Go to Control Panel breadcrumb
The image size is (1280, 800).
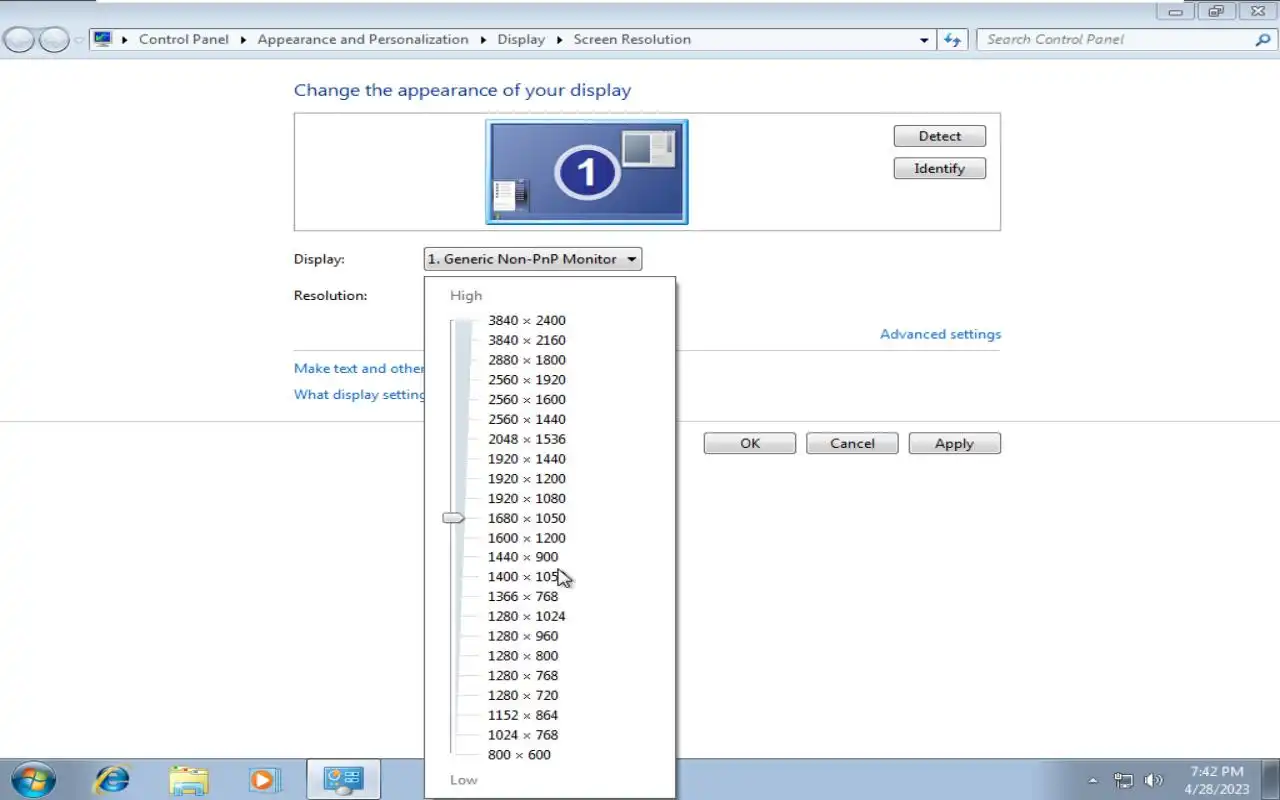point(184,40)
